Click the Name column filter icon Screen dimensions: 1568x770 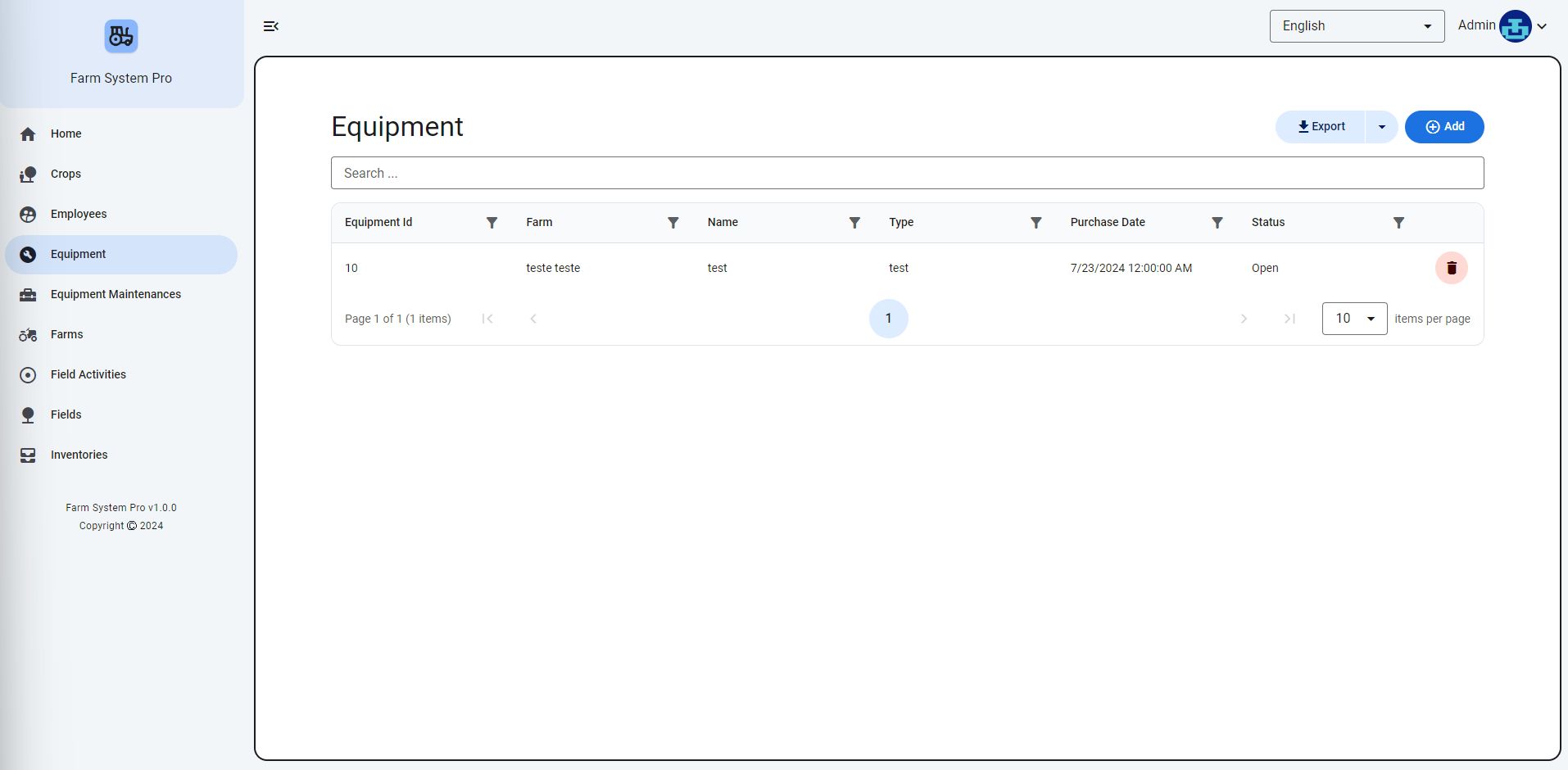coord(854,223)
